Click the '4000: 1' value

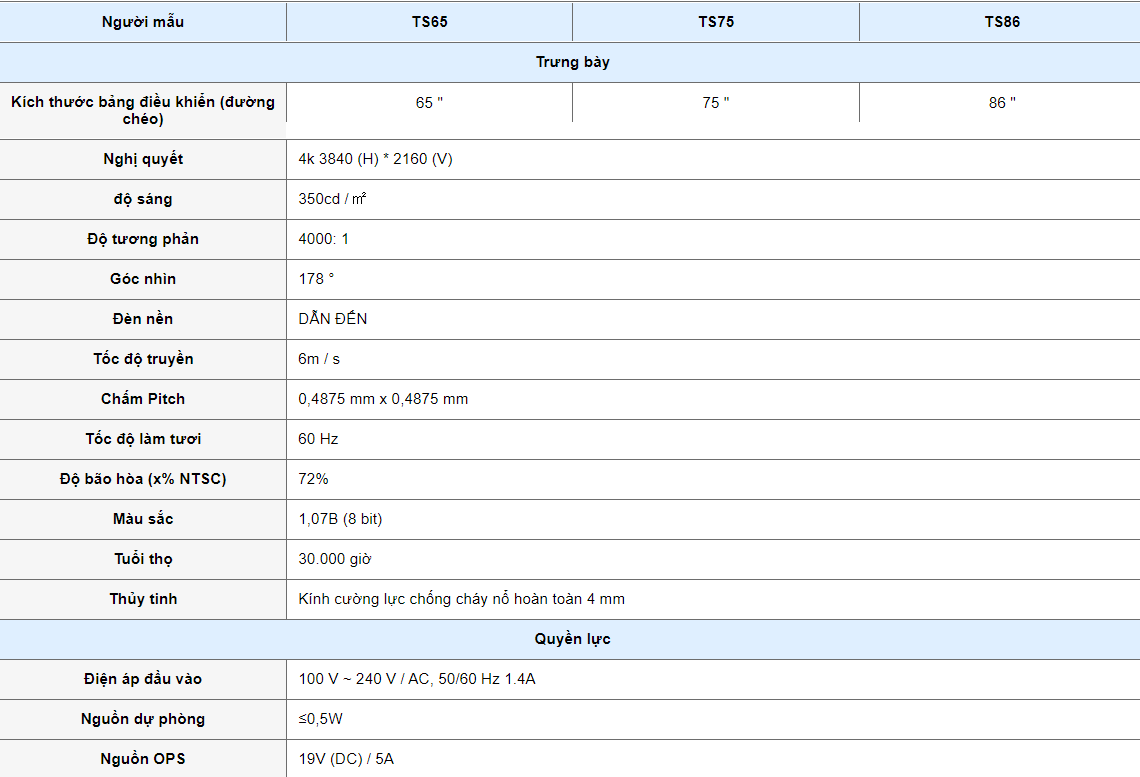[324, 239]
